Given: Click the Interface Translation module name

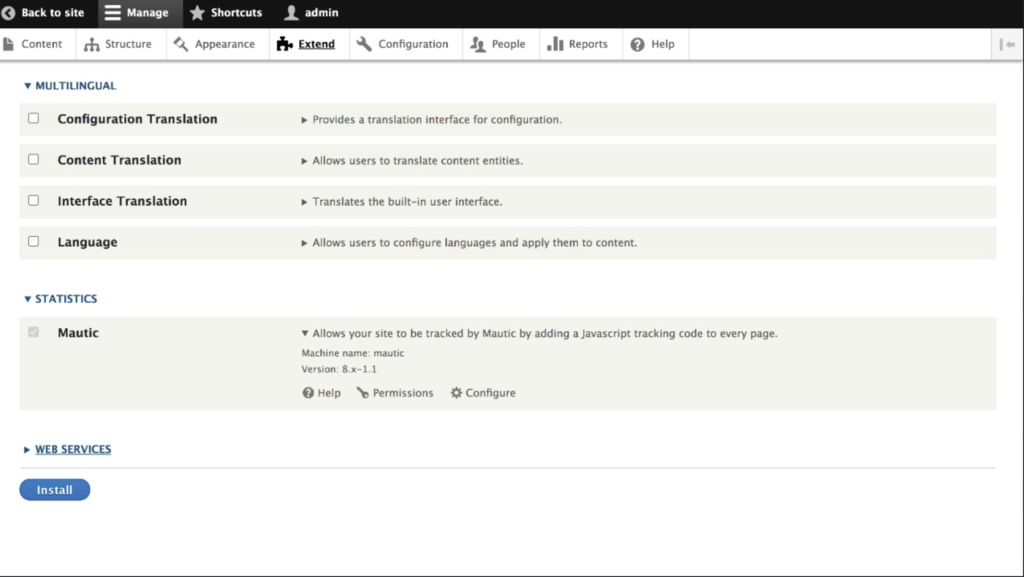Looking at the screenshot, I should click(122, 201).
